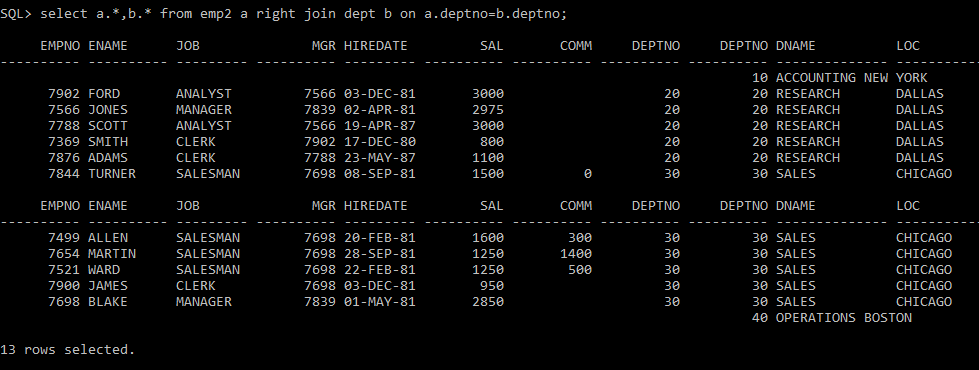Click hire date 19-APR-87
The height and width of the screenshot is (370, 979).
click(x=380, y=125)
